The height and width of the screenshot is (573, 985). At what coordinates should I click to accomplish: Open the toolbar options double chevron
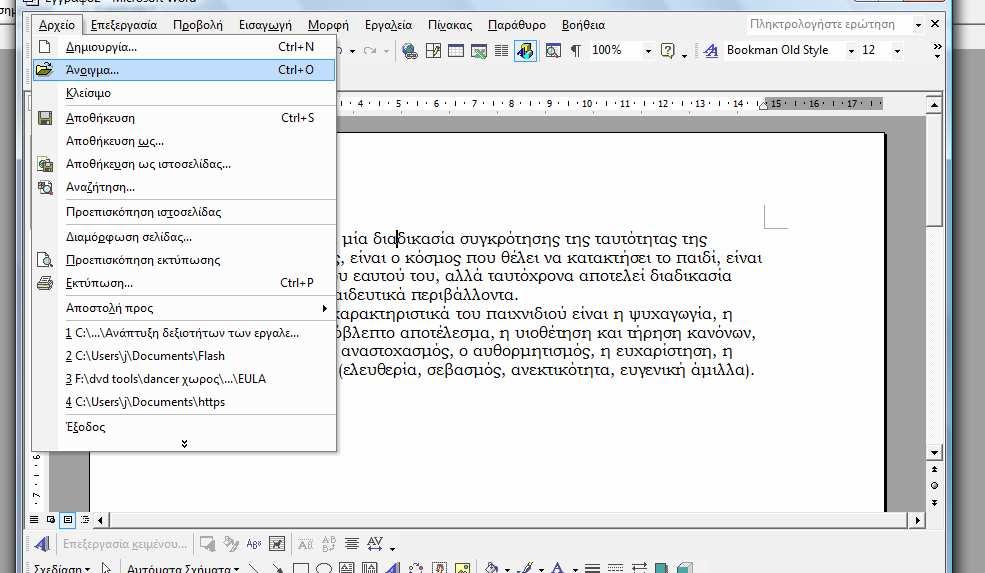tap(937, 50)
